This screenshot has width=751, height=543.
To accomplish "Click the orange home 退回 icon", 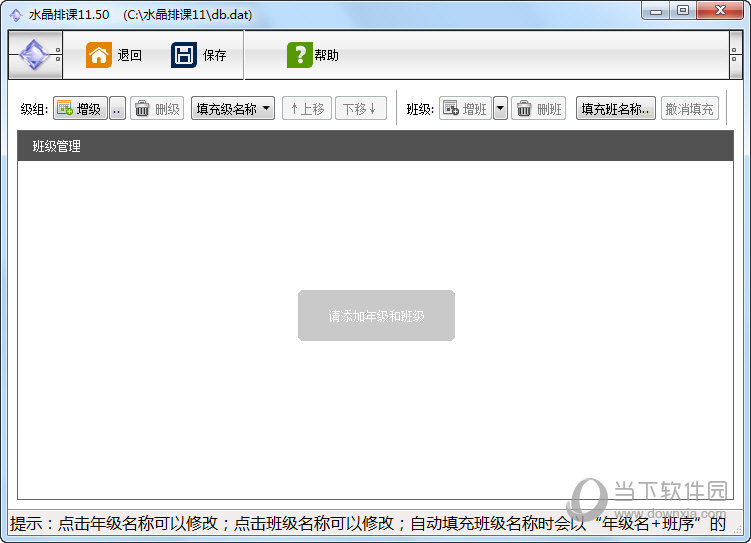I will pyautogui.click(x=99, y=55).
